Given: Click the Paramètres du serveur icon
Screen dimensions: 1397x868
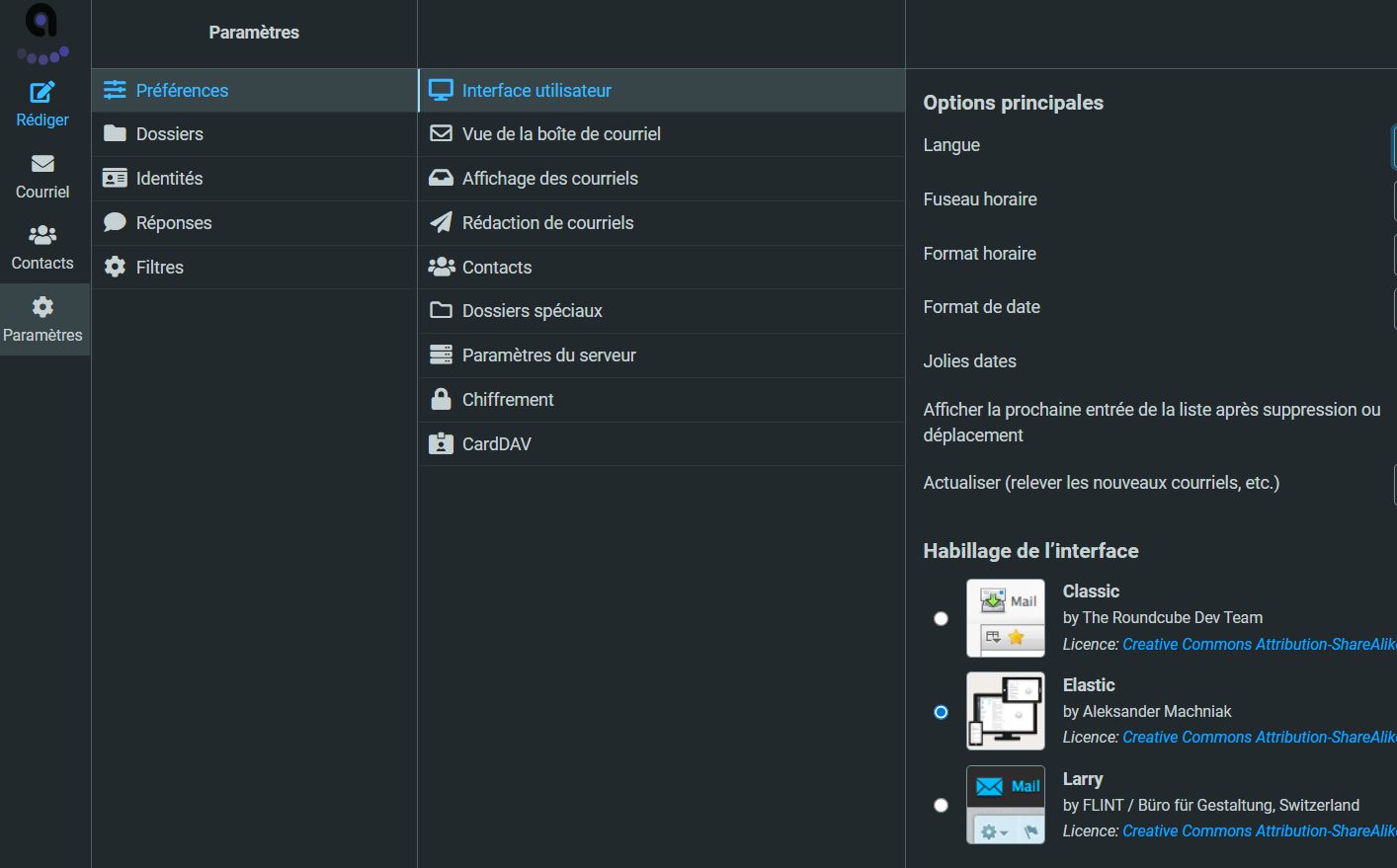Looking at the screenshot, I should (441, 355).
